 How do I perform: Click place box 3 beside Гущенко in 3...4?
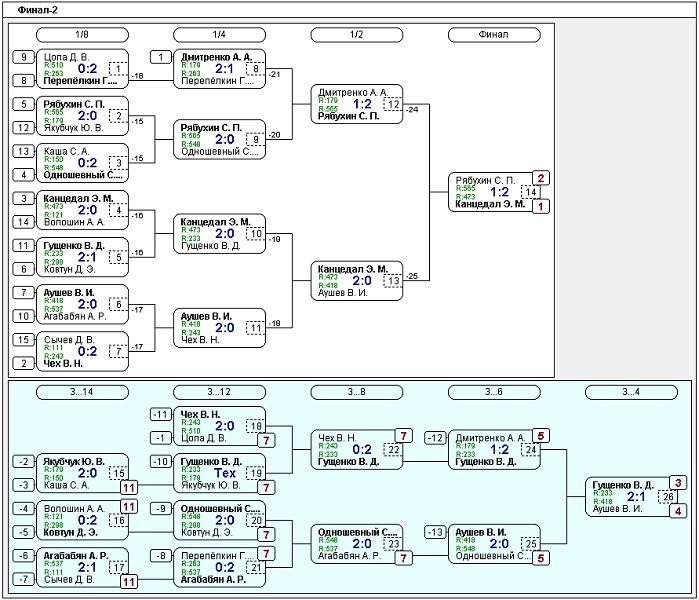point(678,483)
